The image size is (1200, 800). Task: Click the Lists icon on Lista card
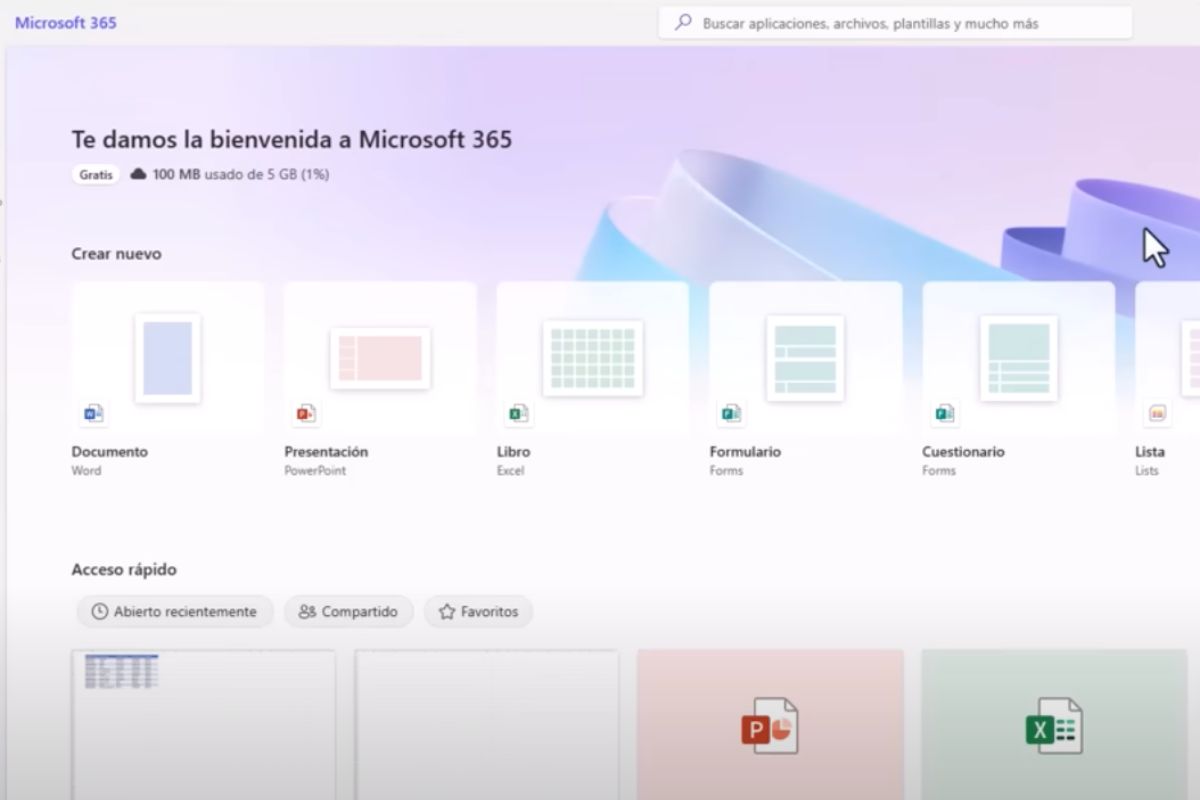(x=1157, y=413)
